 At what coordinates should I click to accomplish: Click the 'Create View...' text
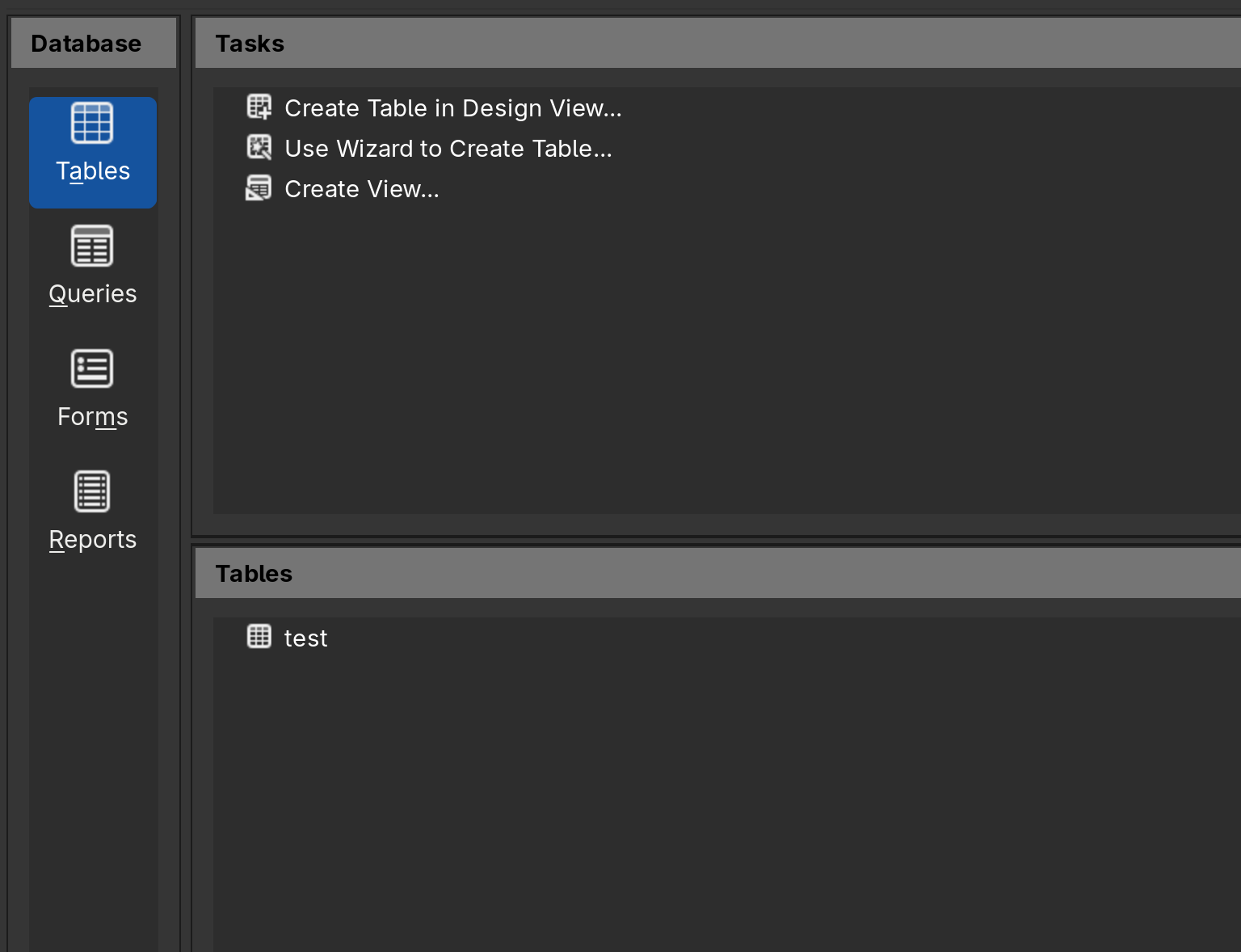[362, 189]
